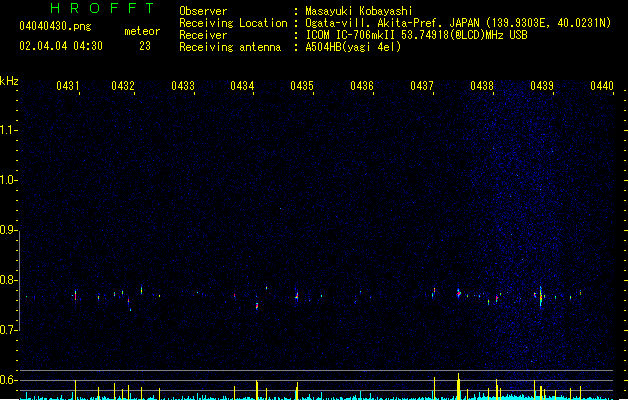629x400 pixels.
Task: Click the 0438 time marker
Action: (x=482, y=86)
